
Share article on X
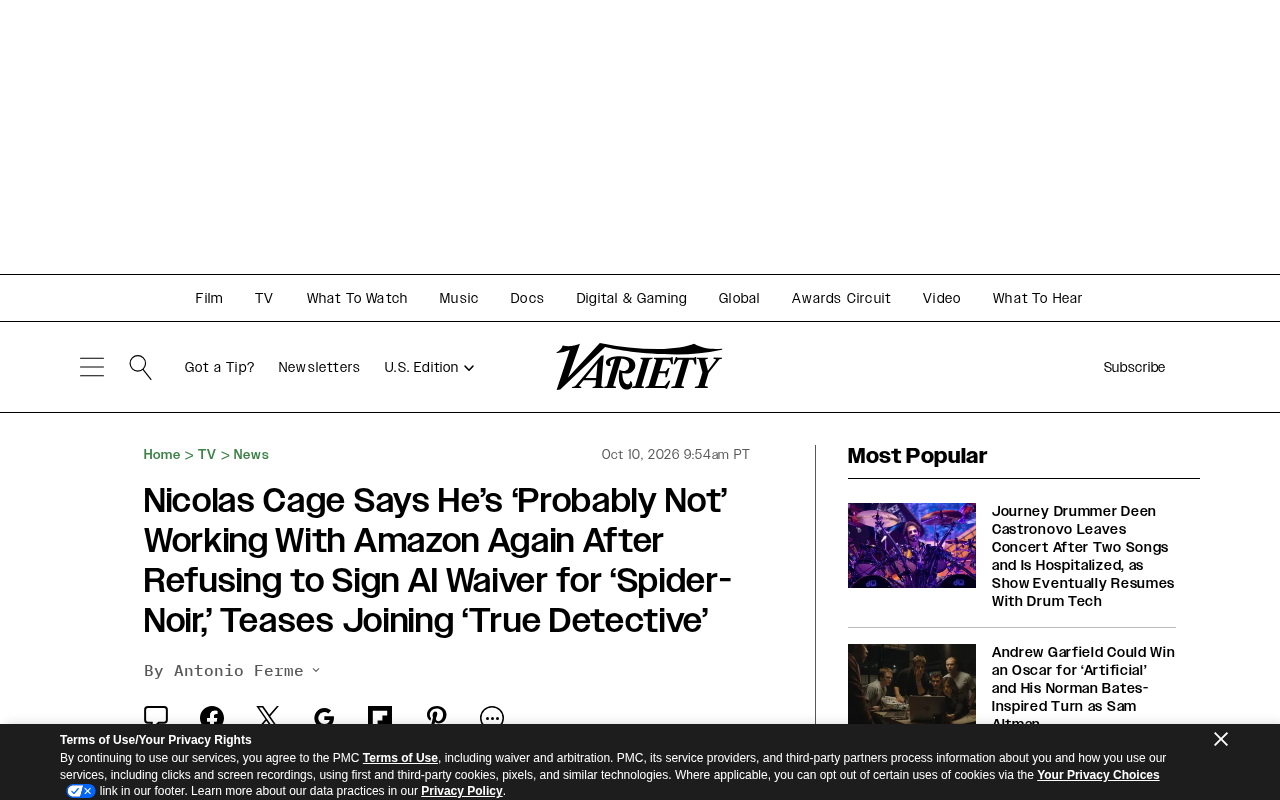268,717
